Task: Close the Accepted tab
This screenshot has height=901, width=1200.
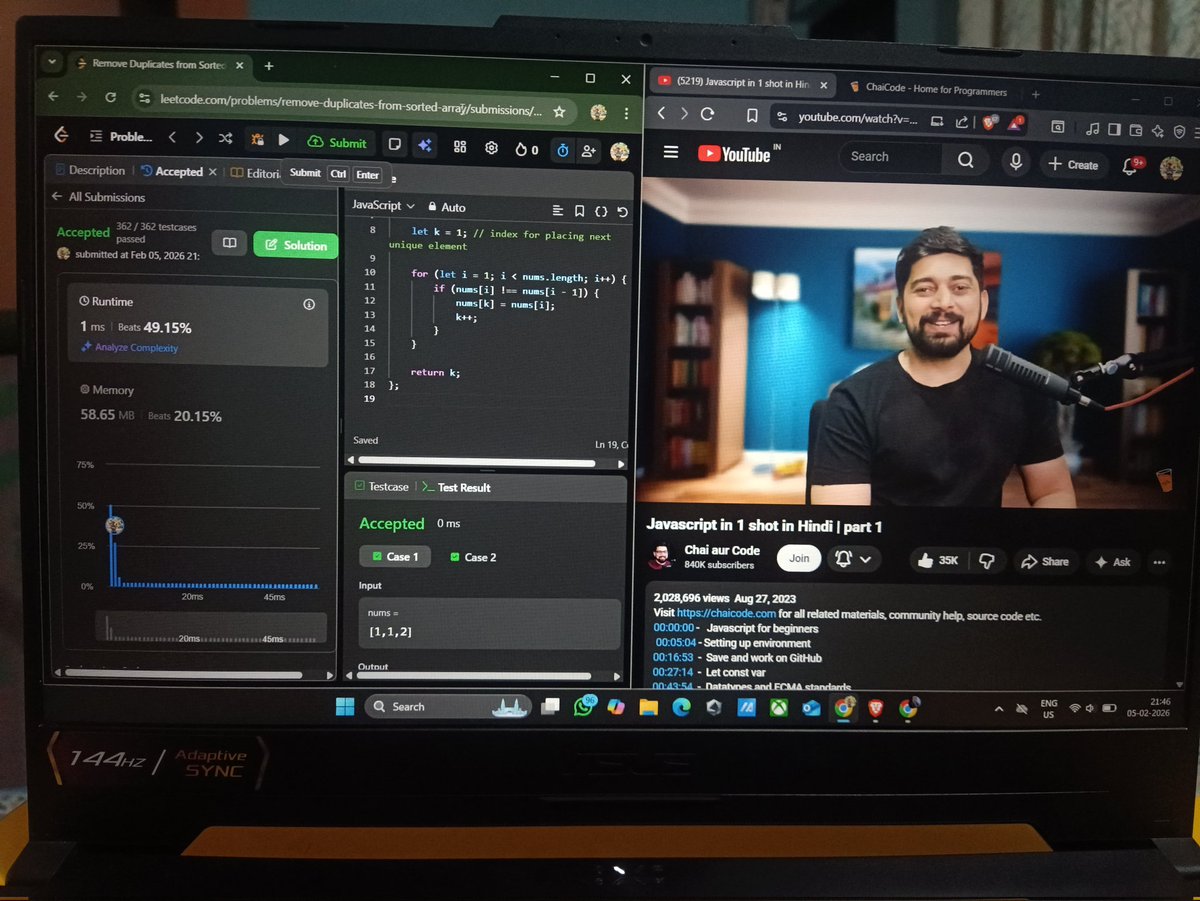Action: click(213, 172)
